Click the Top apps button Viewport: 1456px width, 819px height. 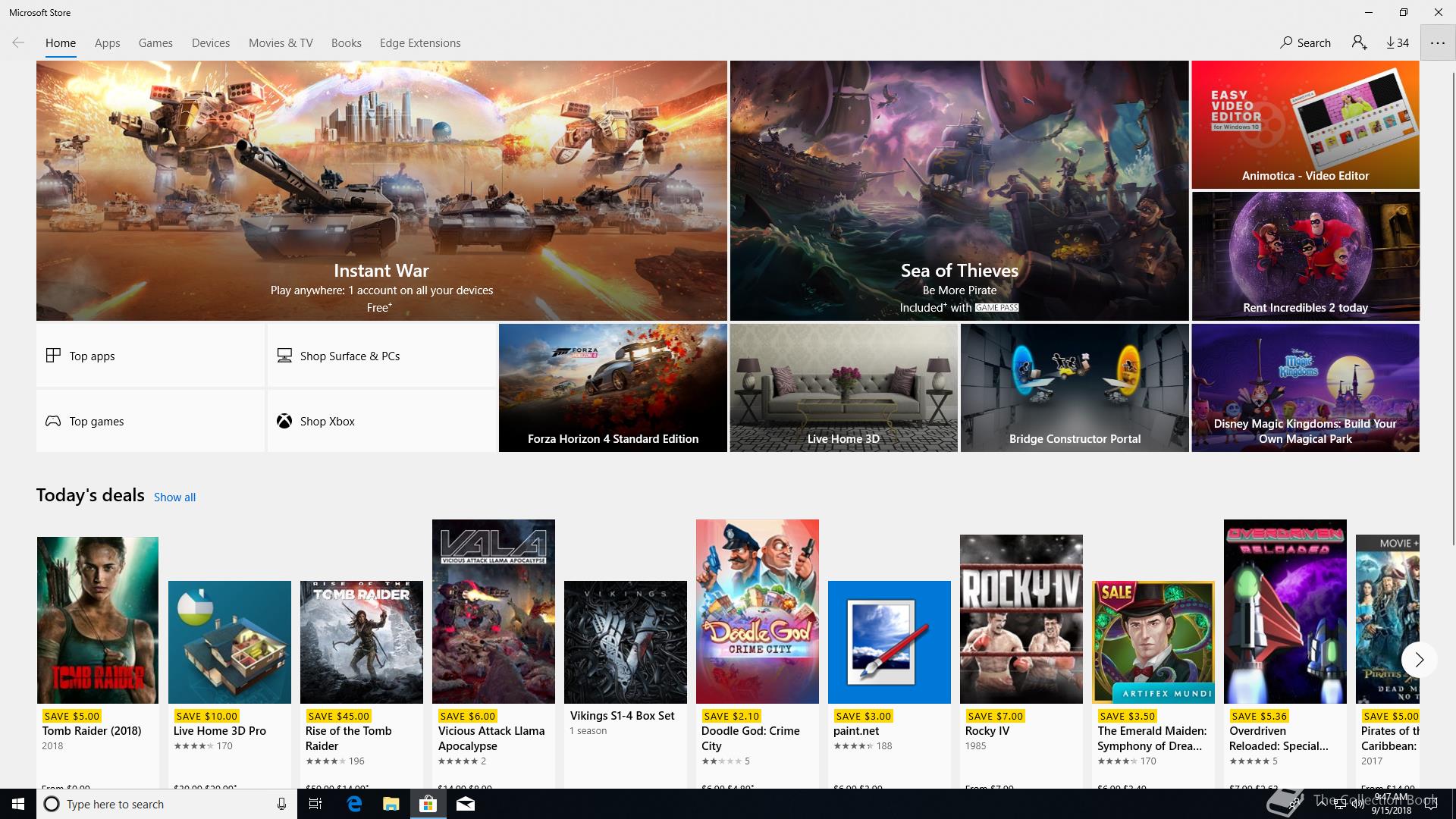[150, 356]
